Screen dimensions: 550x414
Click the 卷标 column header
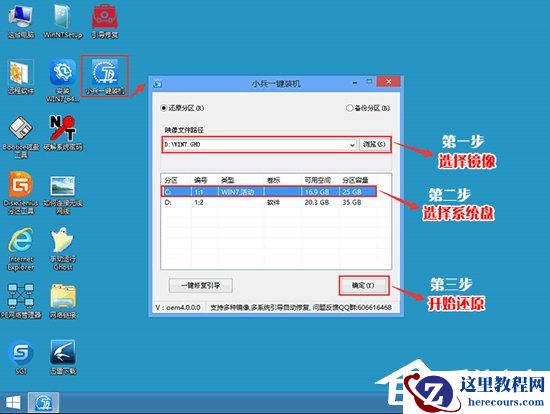(274, 180)
